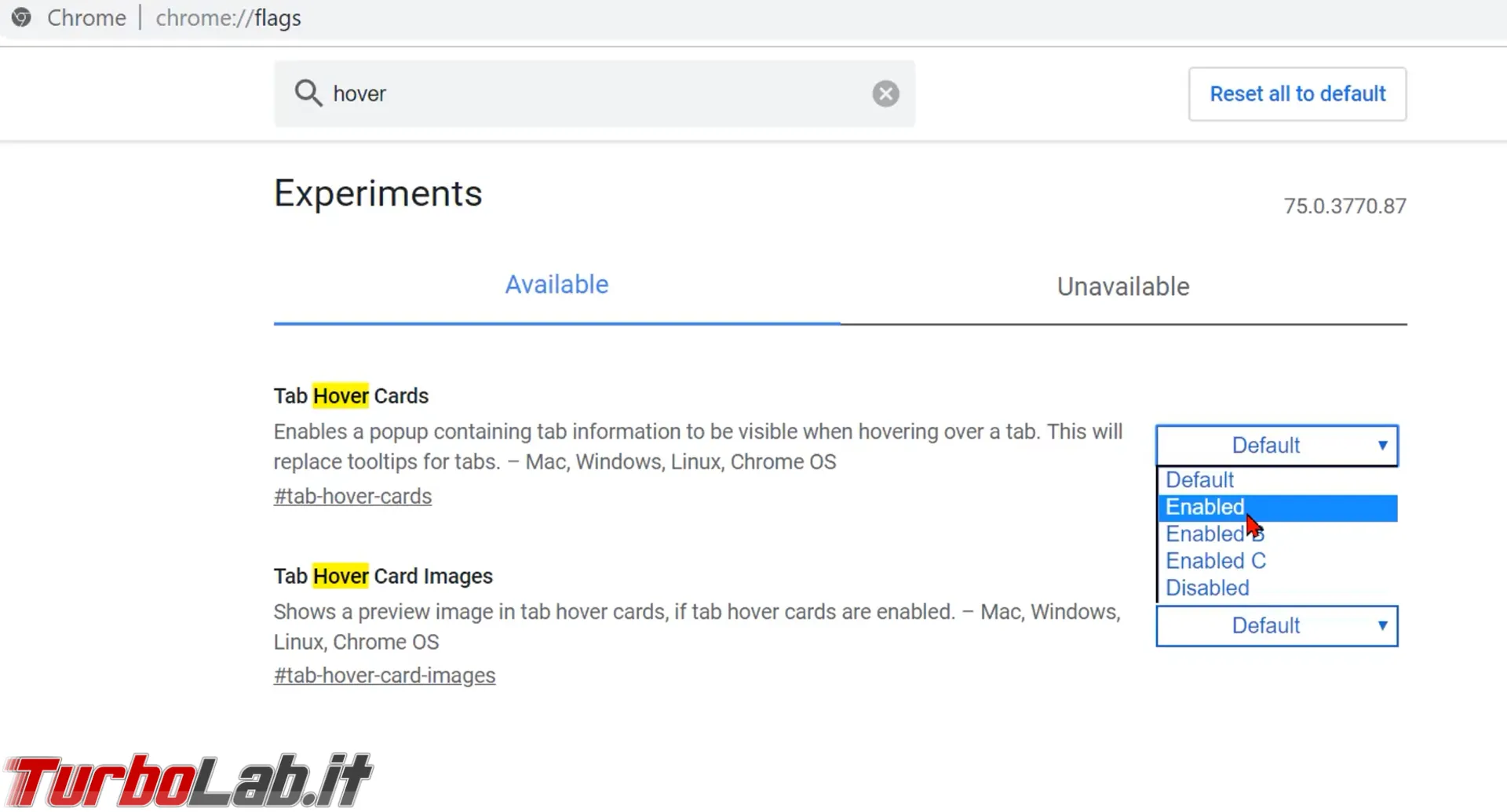The height and width of the screenshot is (812, 1507).
Task: Clear the hover search text
Action: pyautogui.click(x=885, y=94)
